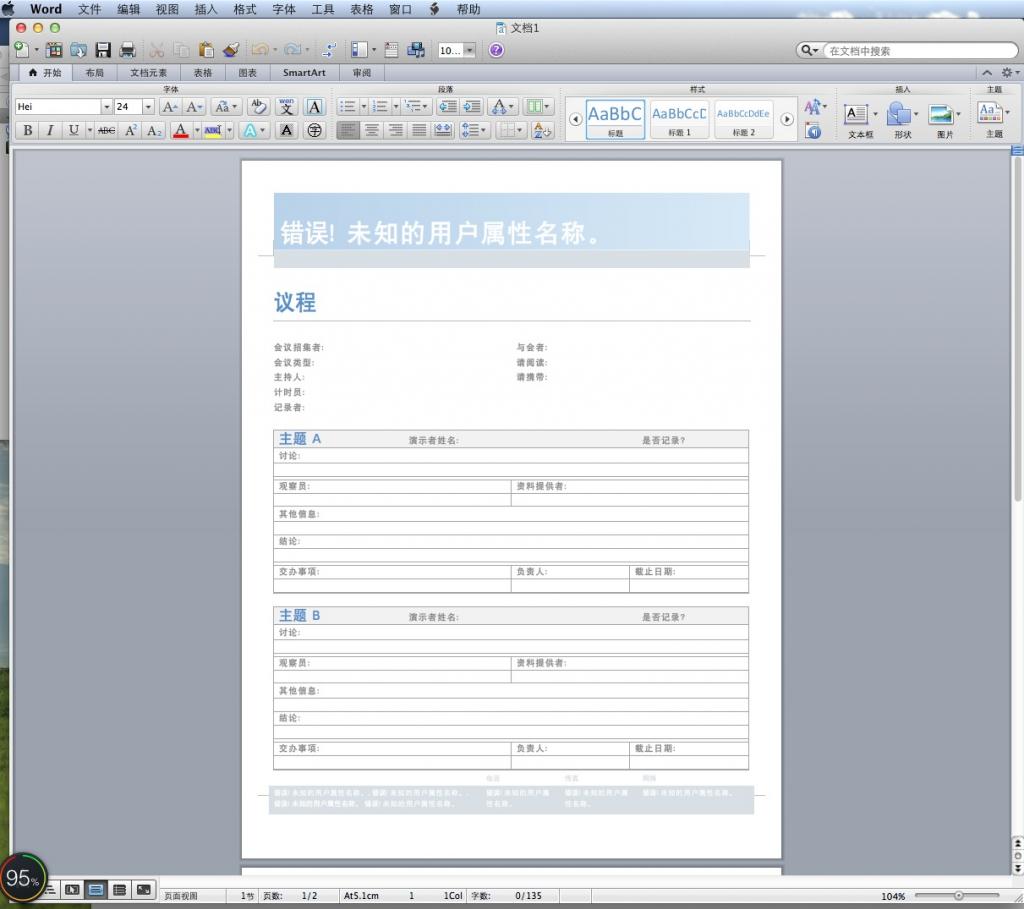This screenshot has height=909, width=1024.
Task: Open the 布局 ribbon tab
Action: (x=95, y=72)
